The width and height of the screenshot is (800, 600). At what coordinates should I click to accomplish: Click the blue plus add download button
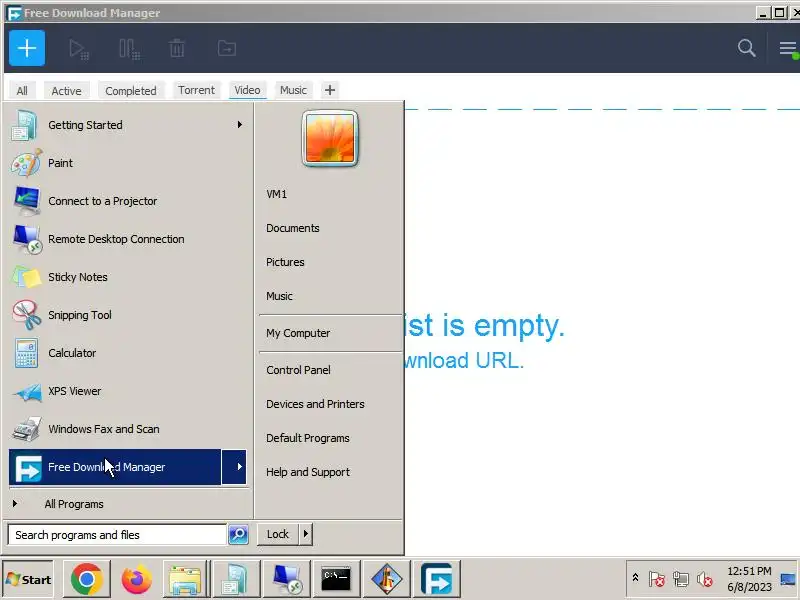(x=27, y=48)
